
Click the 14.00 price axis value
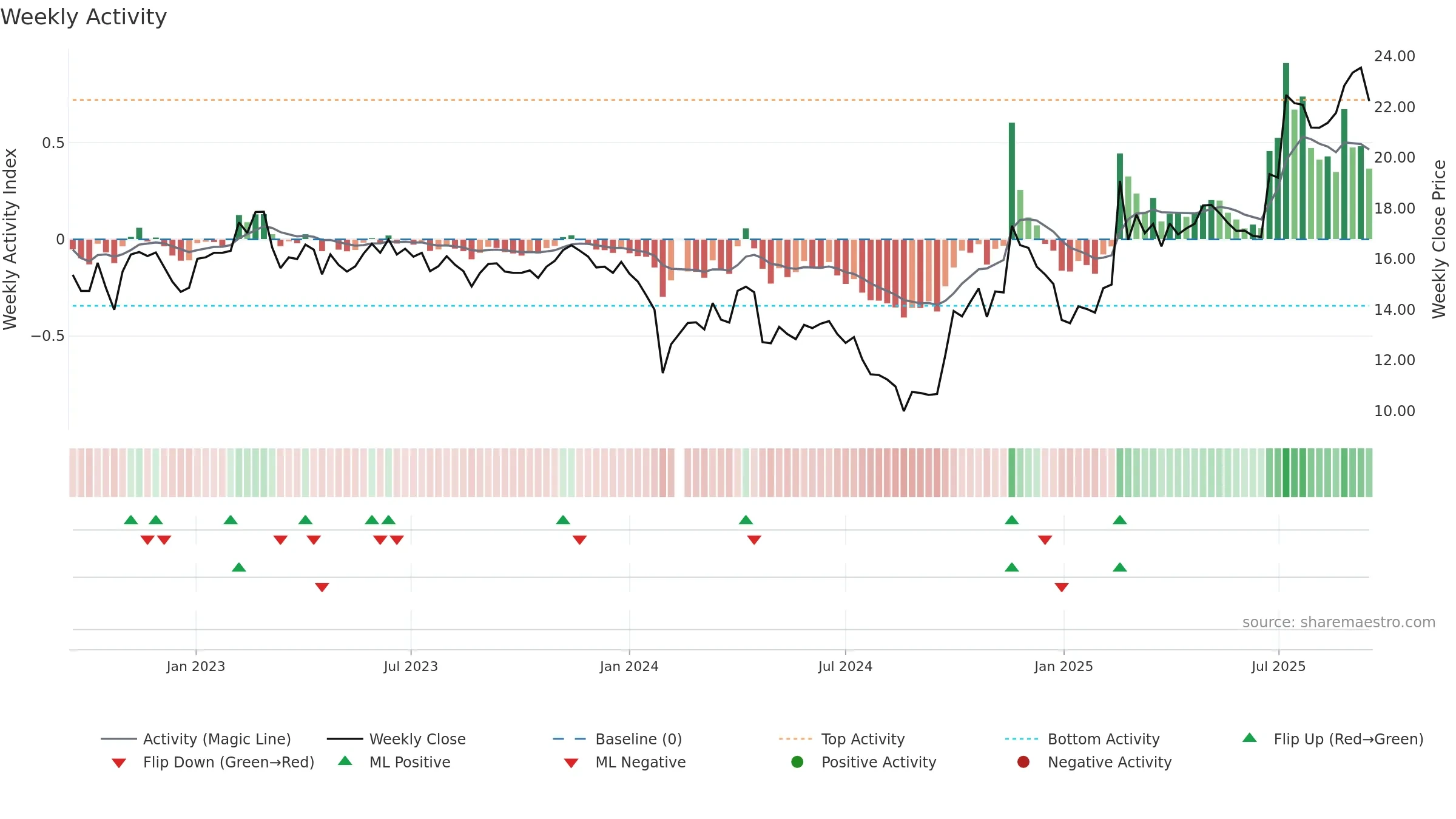1395,309
